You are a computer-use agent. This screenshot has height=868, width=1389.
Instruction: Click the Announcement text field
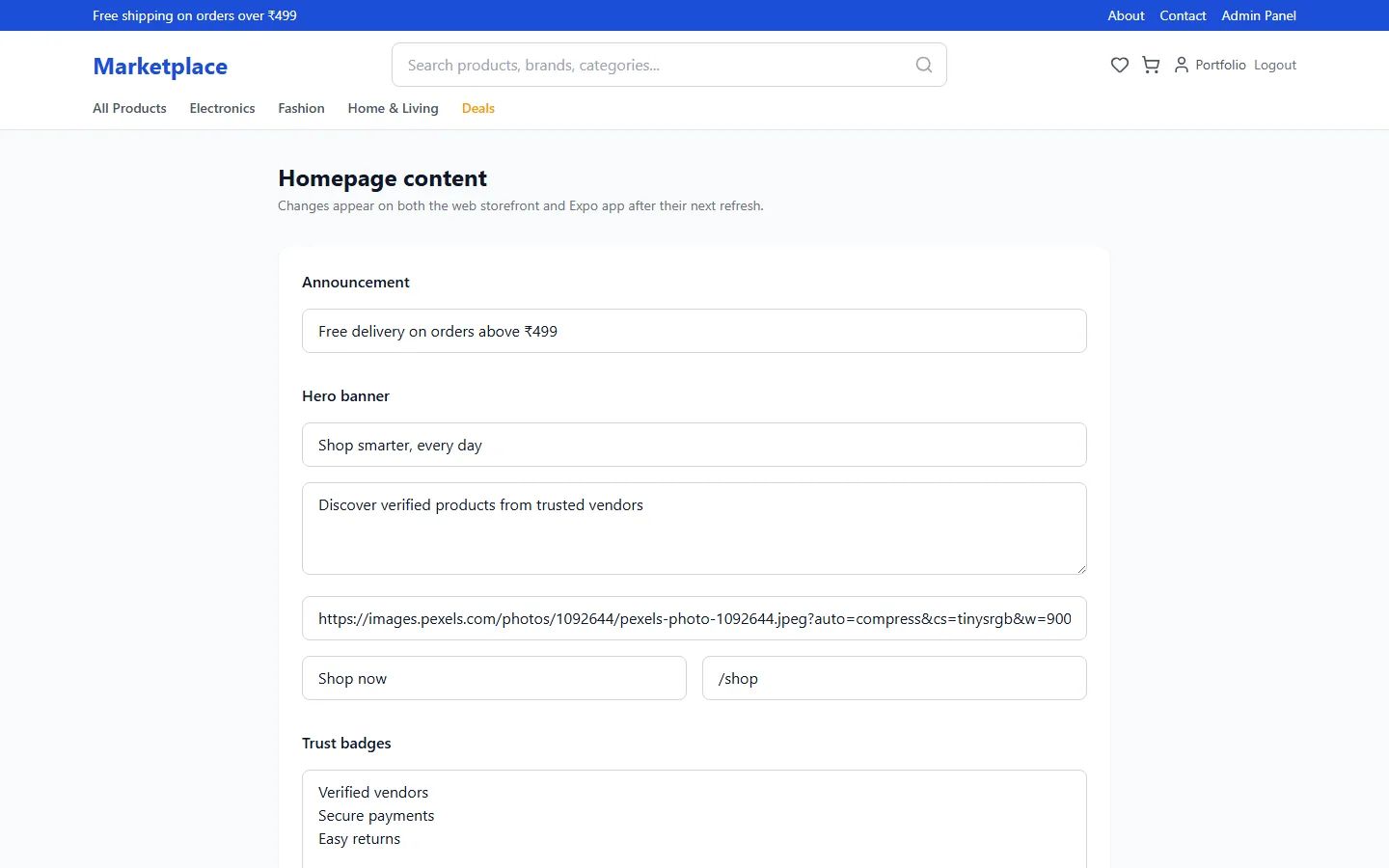(x=694, y=331)
